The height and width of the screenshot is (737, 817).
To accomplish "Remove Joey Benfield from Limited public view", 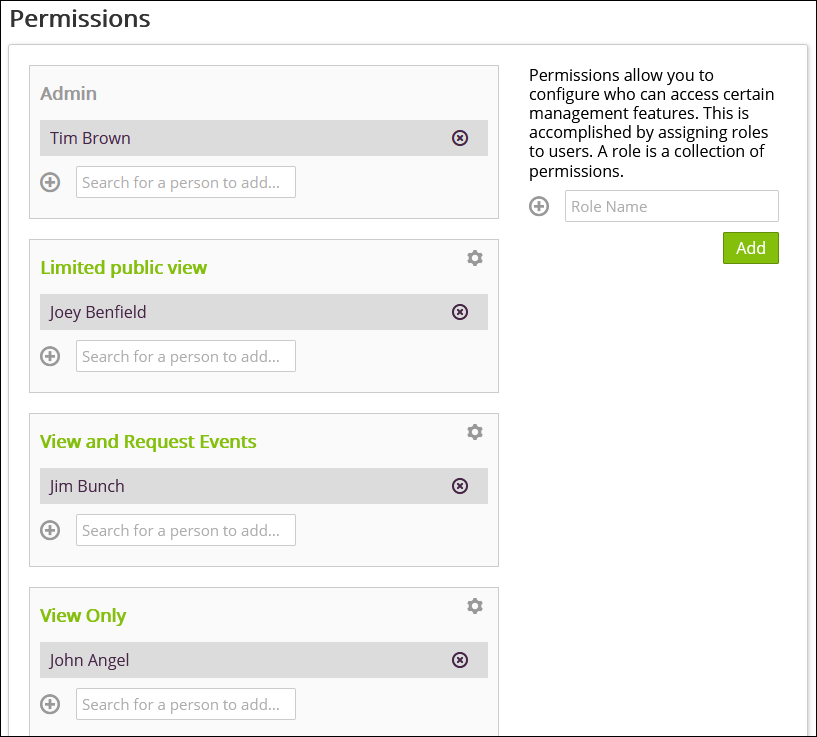I will [x=460, y=312].
